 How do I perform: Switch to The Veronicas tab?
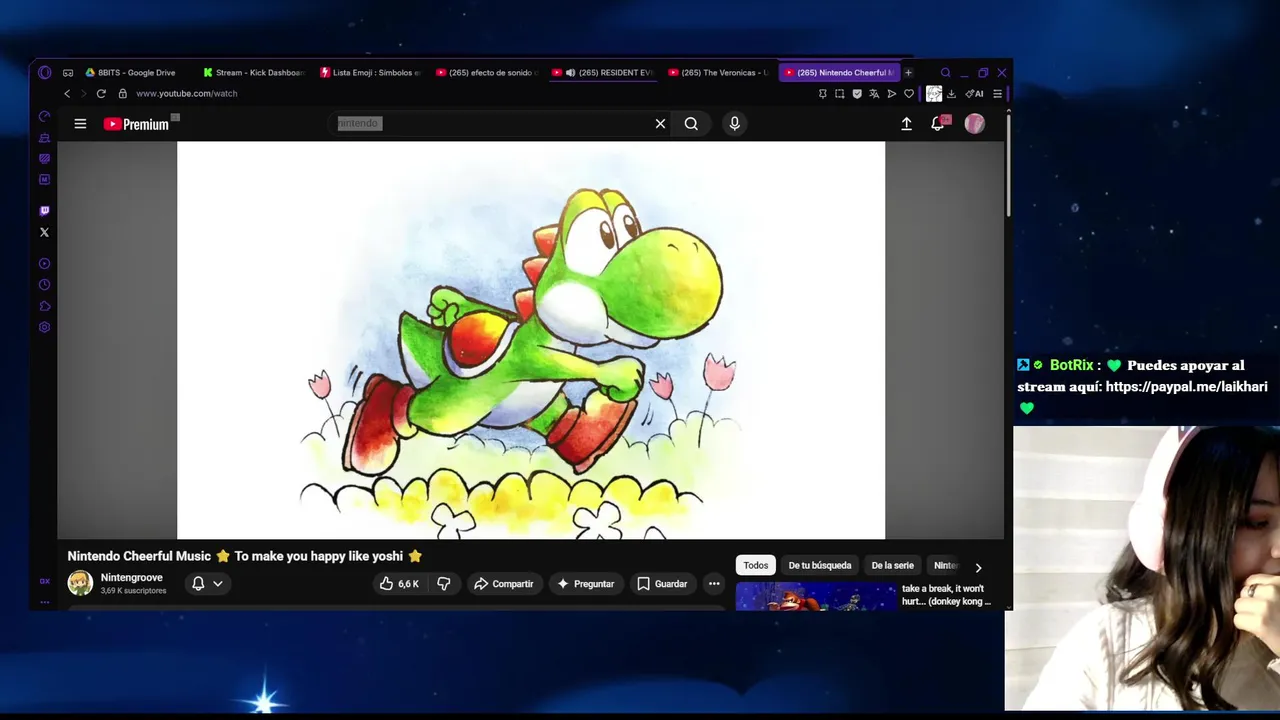(718, 73)
